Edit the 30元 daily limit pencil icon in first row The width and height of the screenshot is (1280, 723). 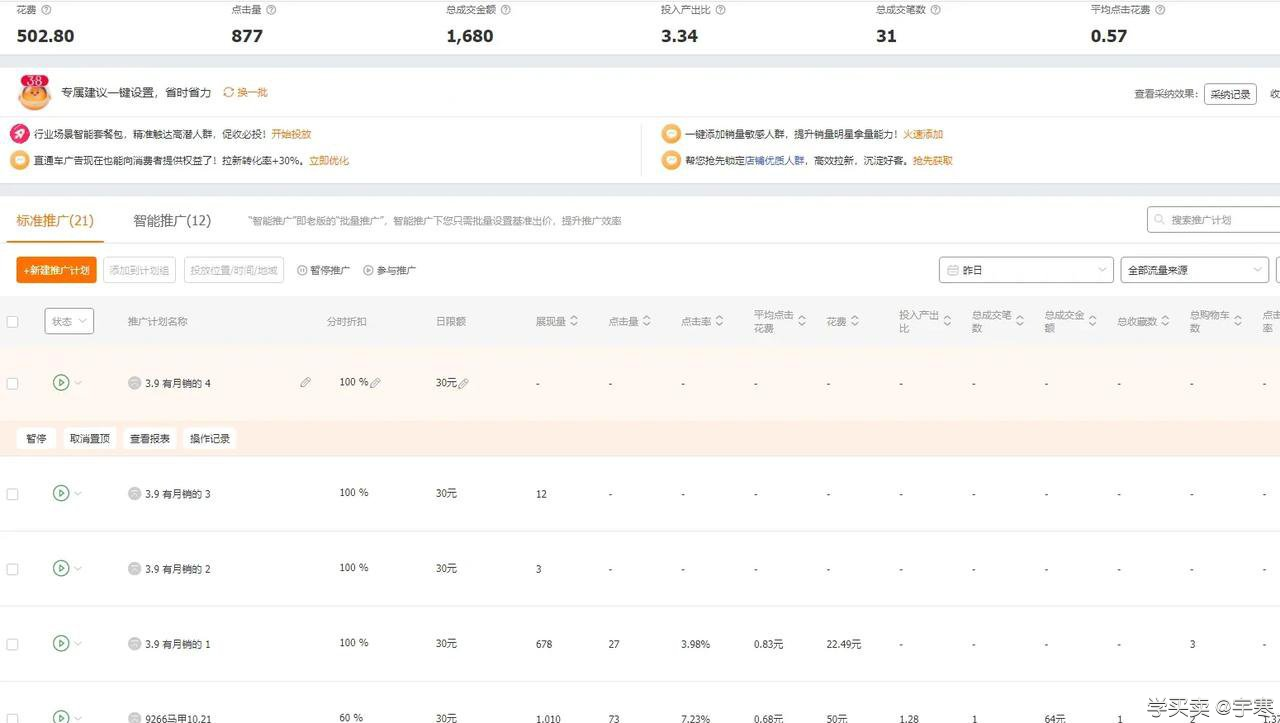[x=463, y=383]
